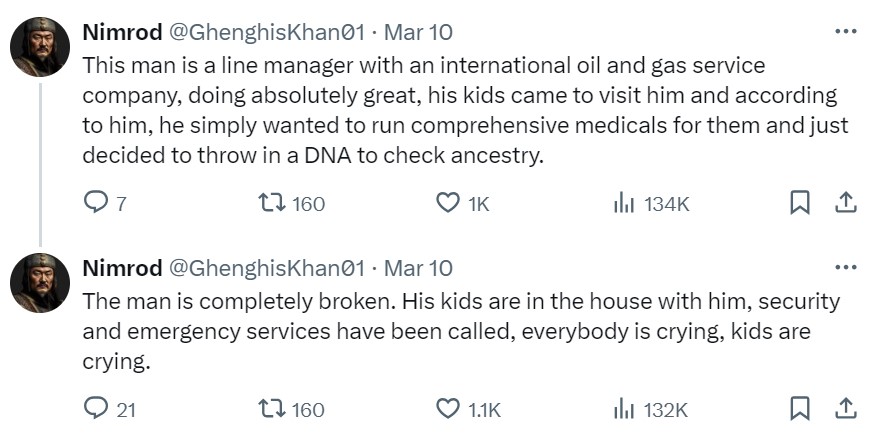This screenshot has height=439, width=874.
Task: Reply to the first tweet
Action: pos(95,203)
